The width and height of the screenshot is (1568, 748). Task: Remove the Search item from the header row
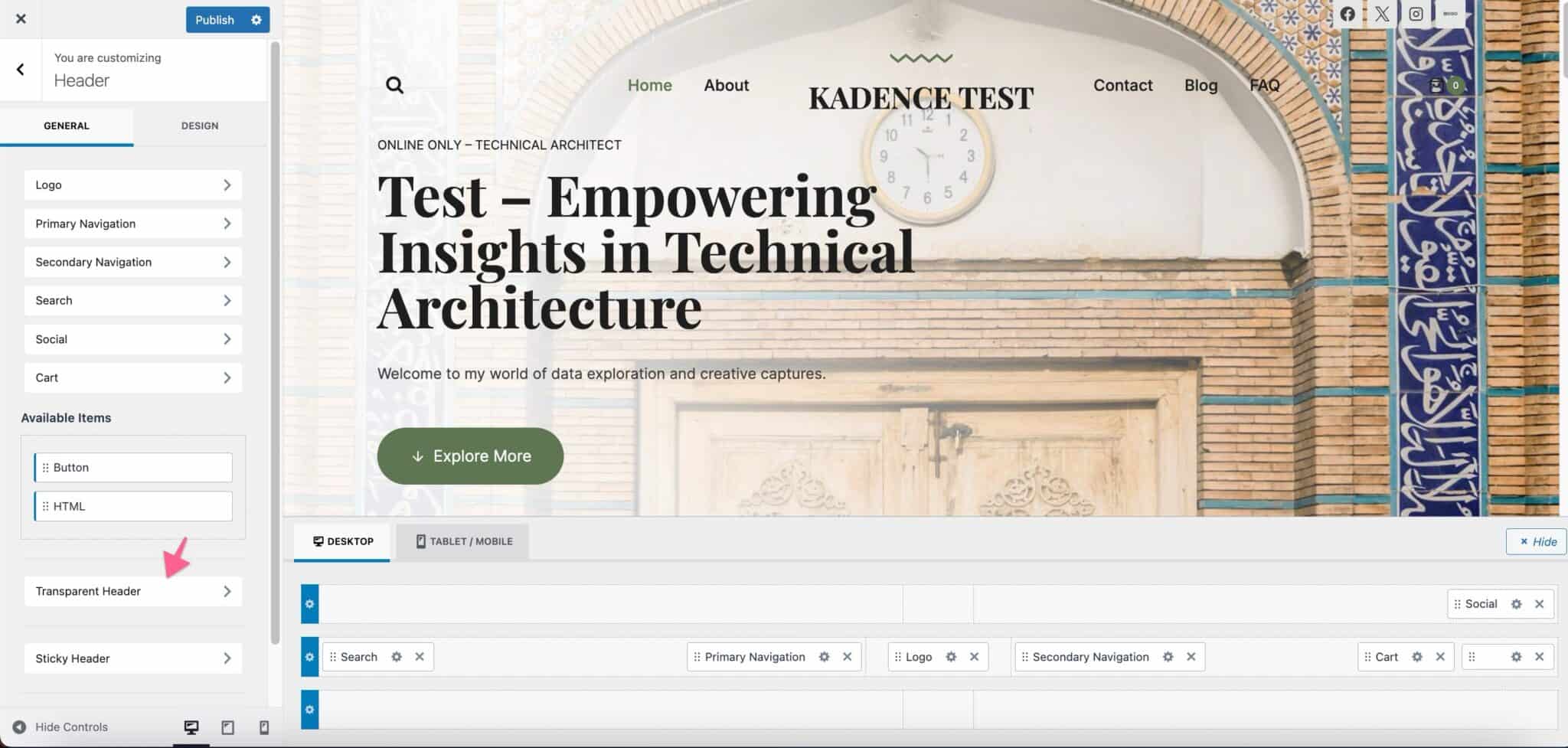(x=419, y=656)
